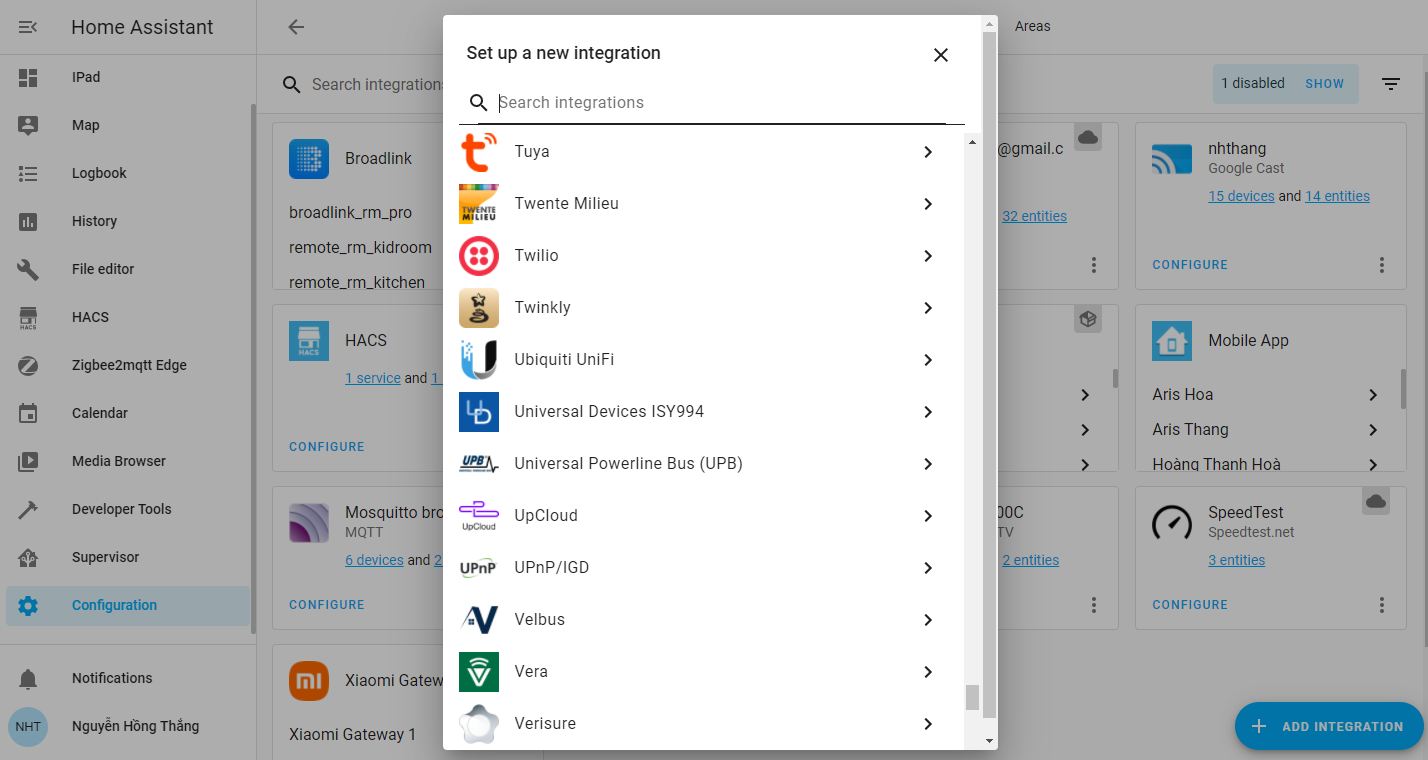1428x760 pixels.
Task: Focus the Search integrations field in dialog
Action: click(x=720, y=103)
